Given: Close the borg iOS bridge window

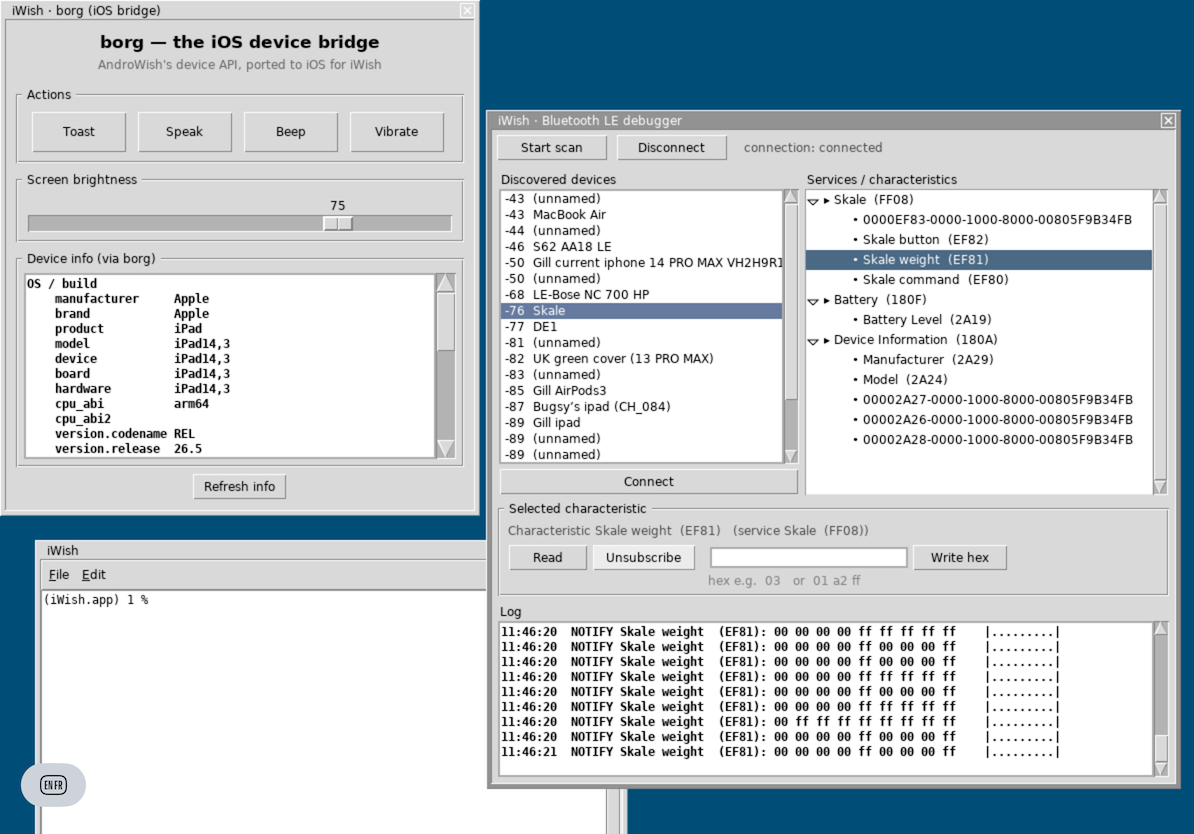Looking at the screenshot, I should point(467,11).
